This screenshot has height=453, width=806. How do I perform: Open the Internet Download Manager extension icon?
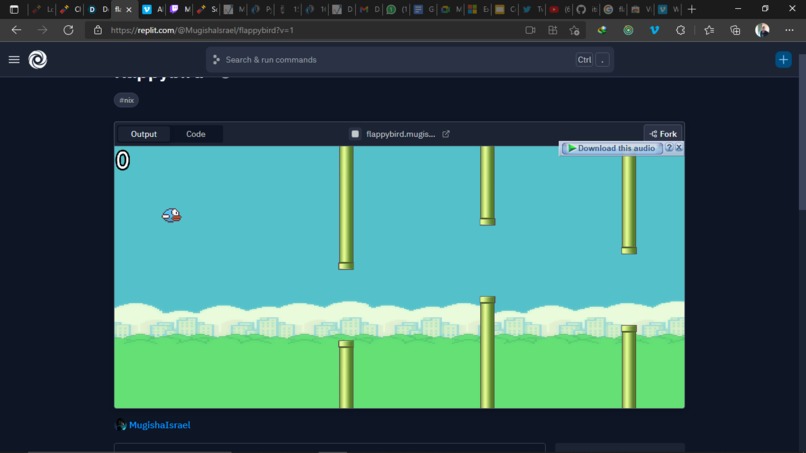coord(602,30)
